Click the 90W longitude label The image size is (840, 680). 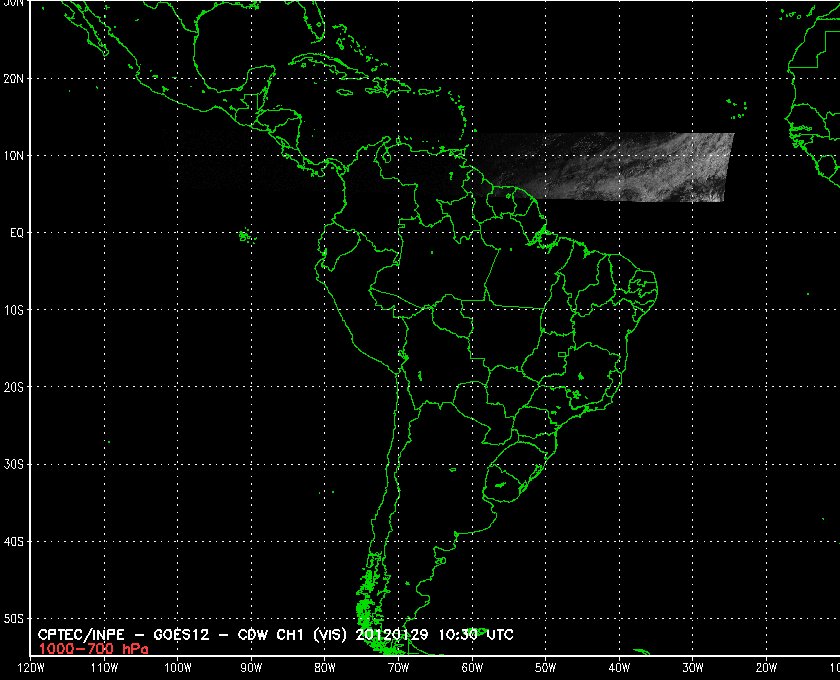point(251,668)
